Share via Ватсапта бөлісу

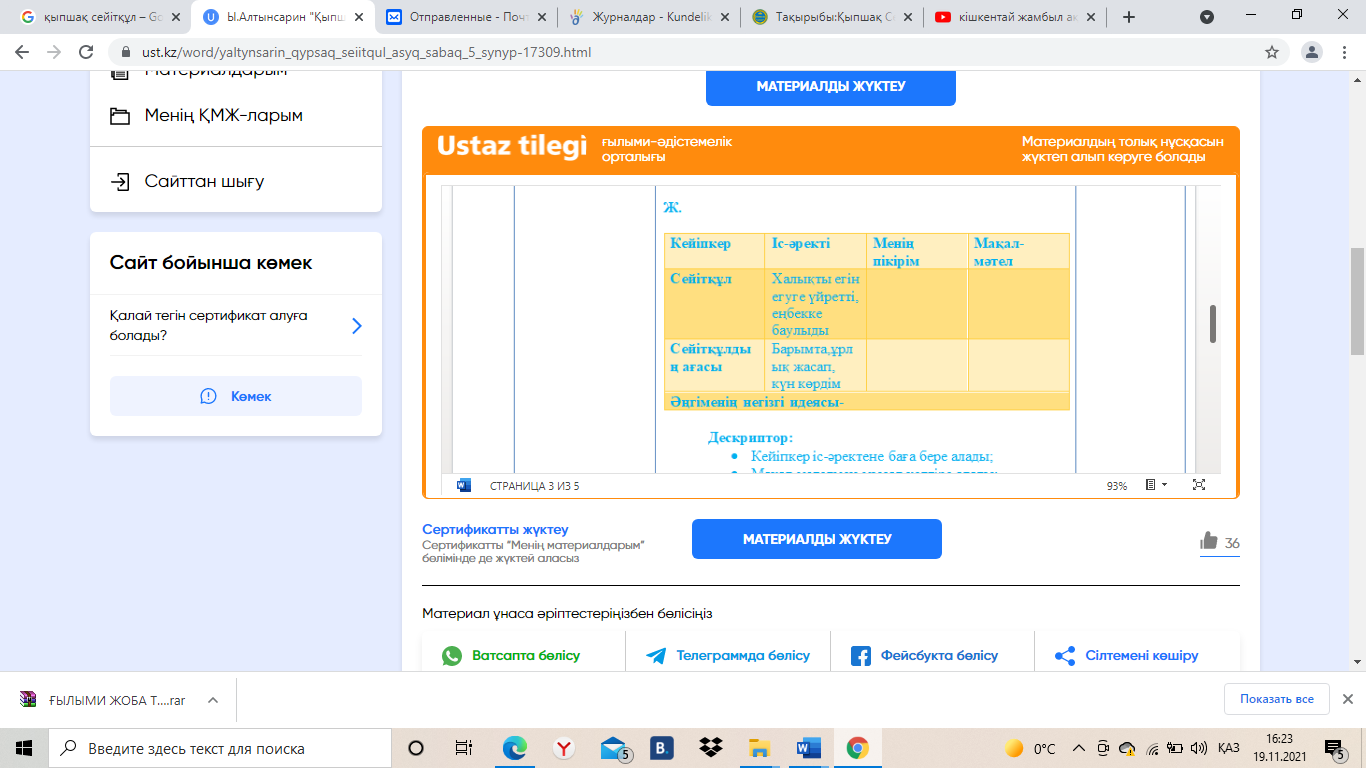pos(524,656)
